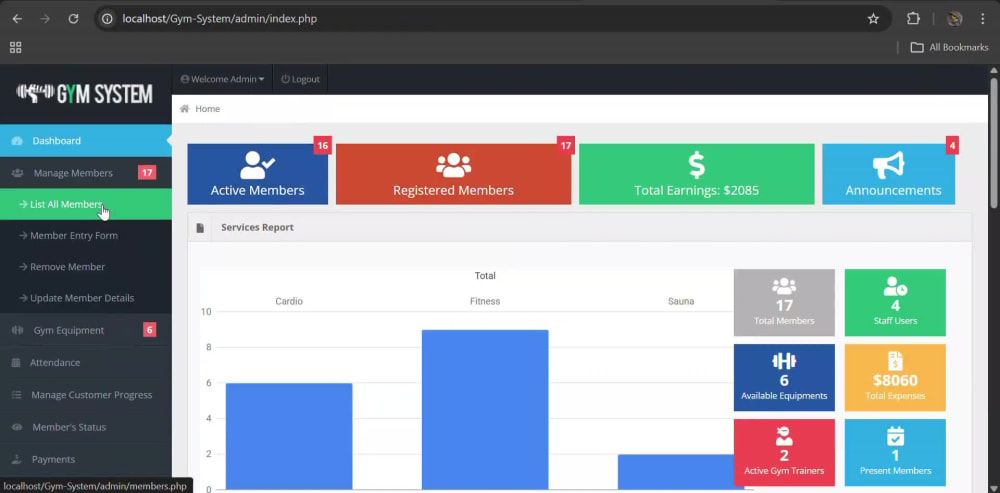Bookmark this page with the star icon
1000x493 pixels.
point(873,18)
